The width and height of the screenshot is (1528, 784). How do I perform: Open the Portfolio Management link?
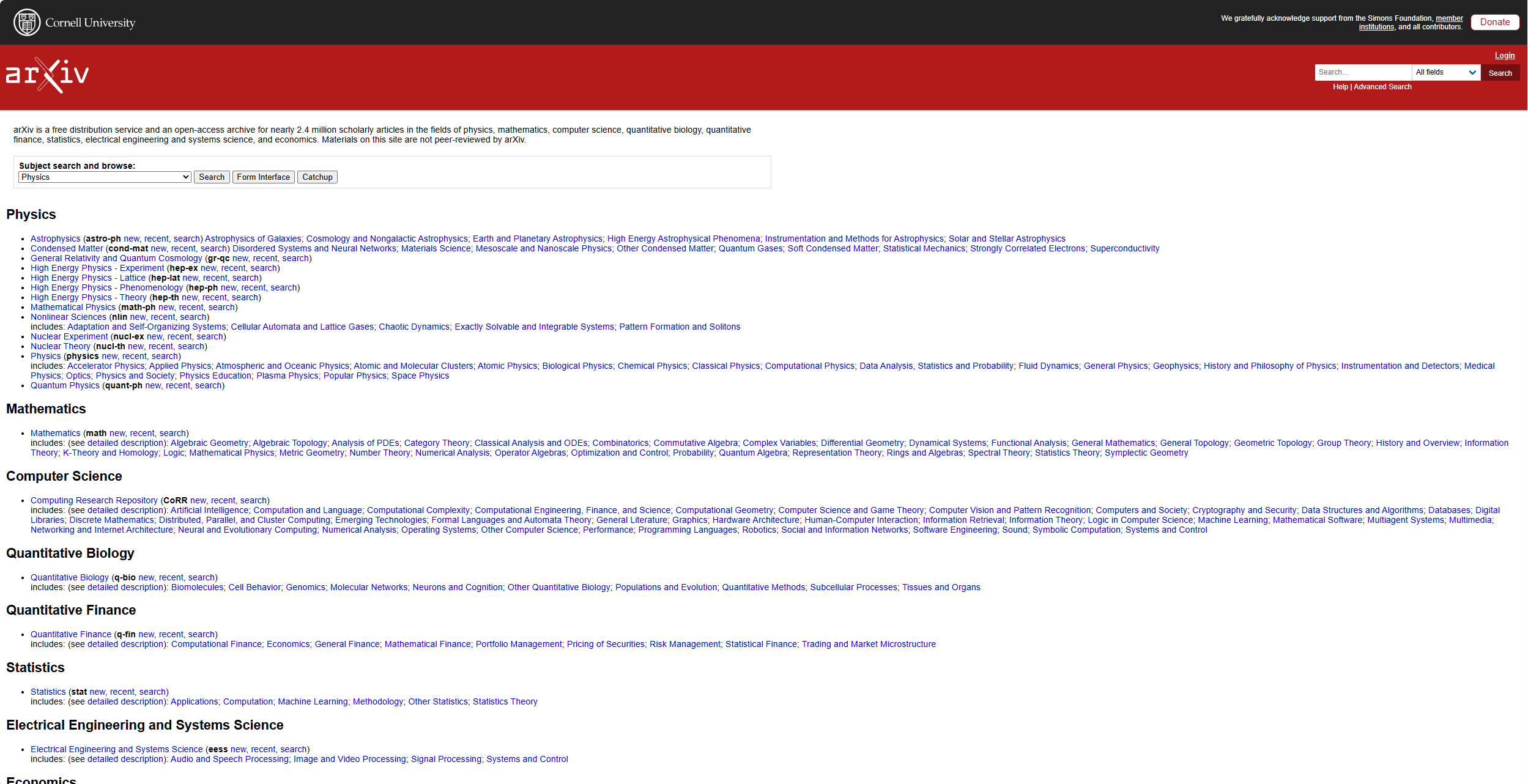[x=519, y=645]
